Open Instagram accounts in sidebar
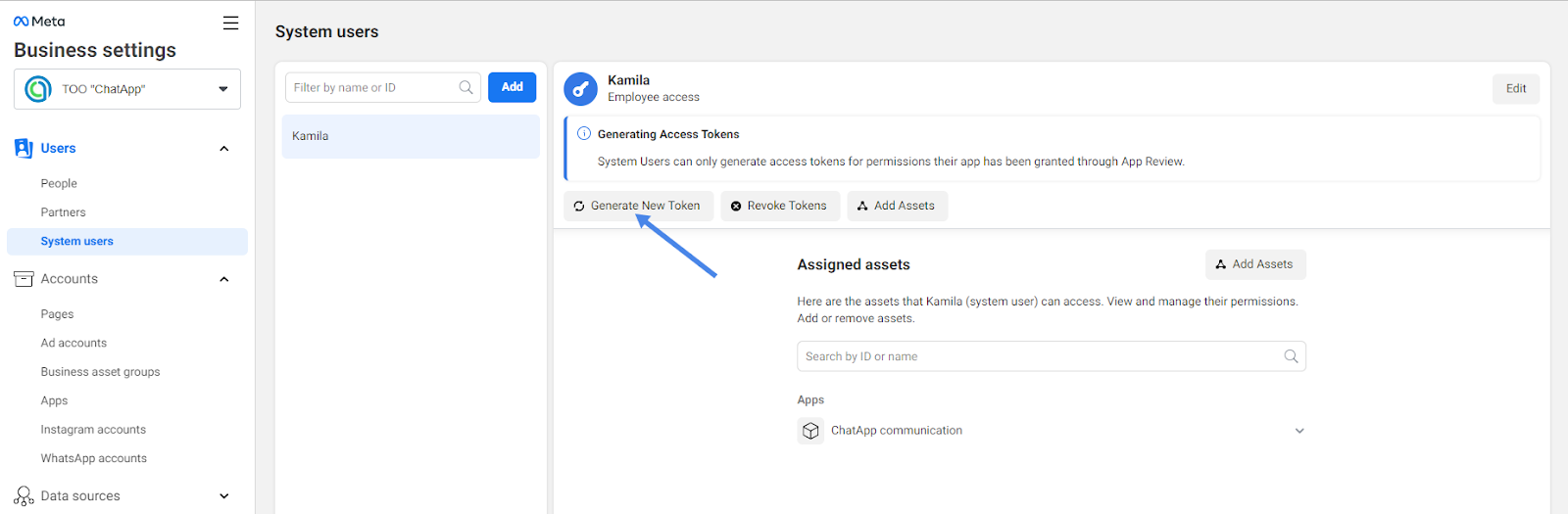Image resolution: width=1568 pixels, height=514 pixels. 93,430
